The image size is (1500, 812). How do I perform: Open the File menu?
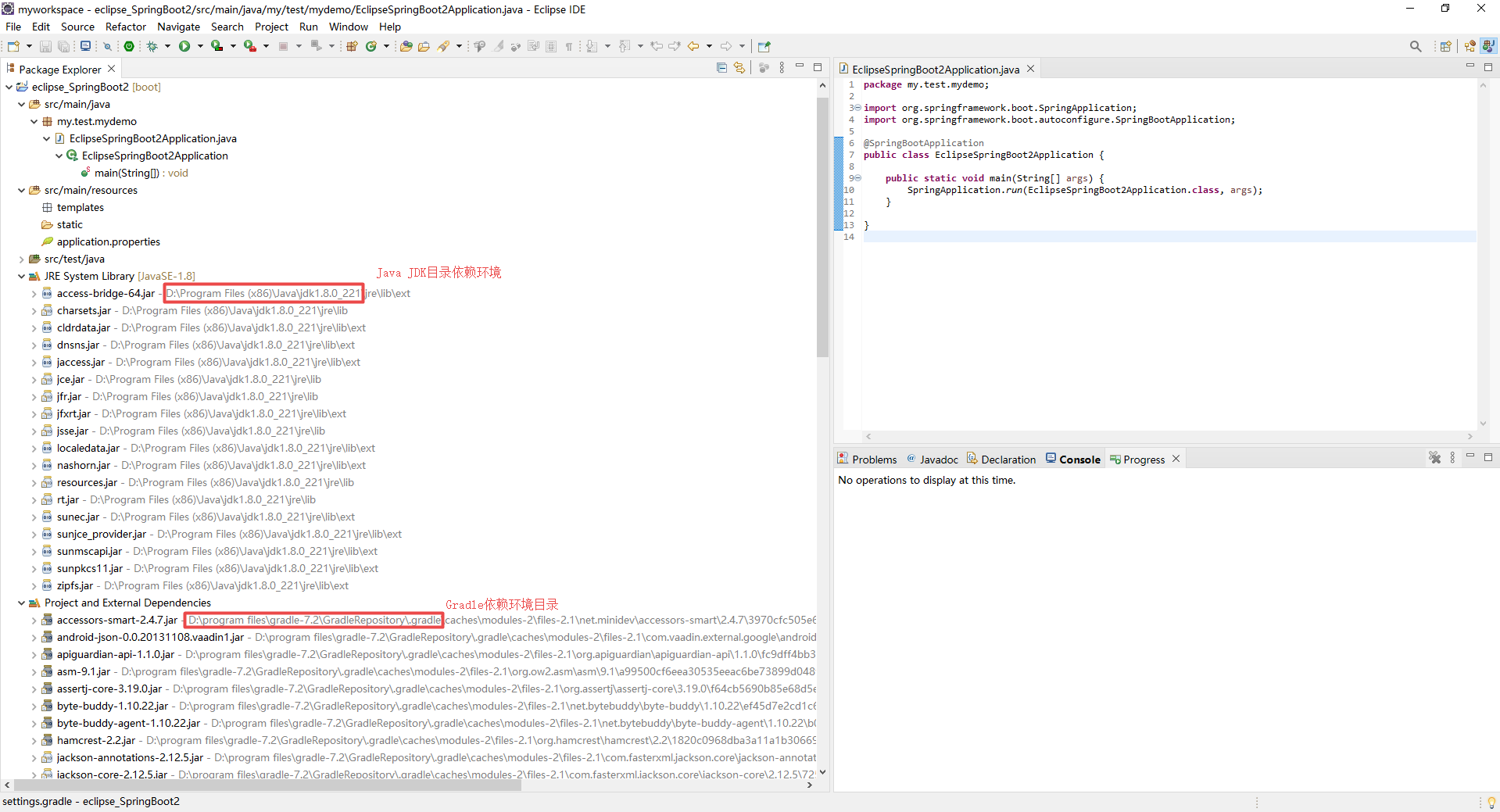pyautogui.click(x=13, y=27)
